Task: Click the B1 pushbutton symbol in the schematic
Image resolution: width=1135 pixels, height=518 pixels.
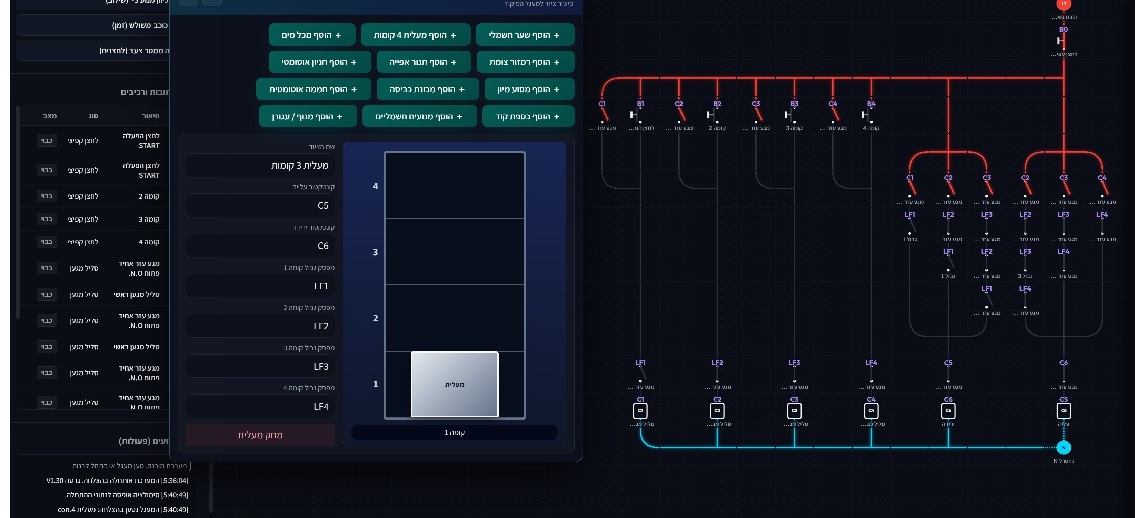Action: pos(636,114)
